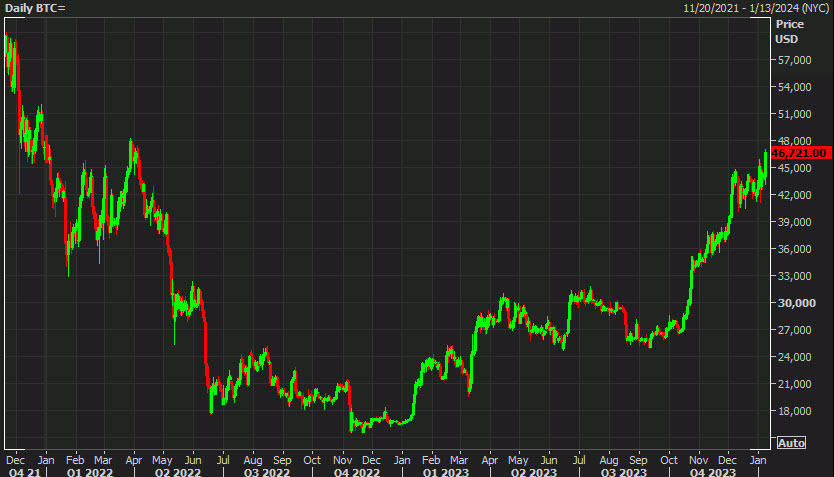Screen dimensions: 834x477
Task: Click the Q4 21 quarter label
Action: 24,472
